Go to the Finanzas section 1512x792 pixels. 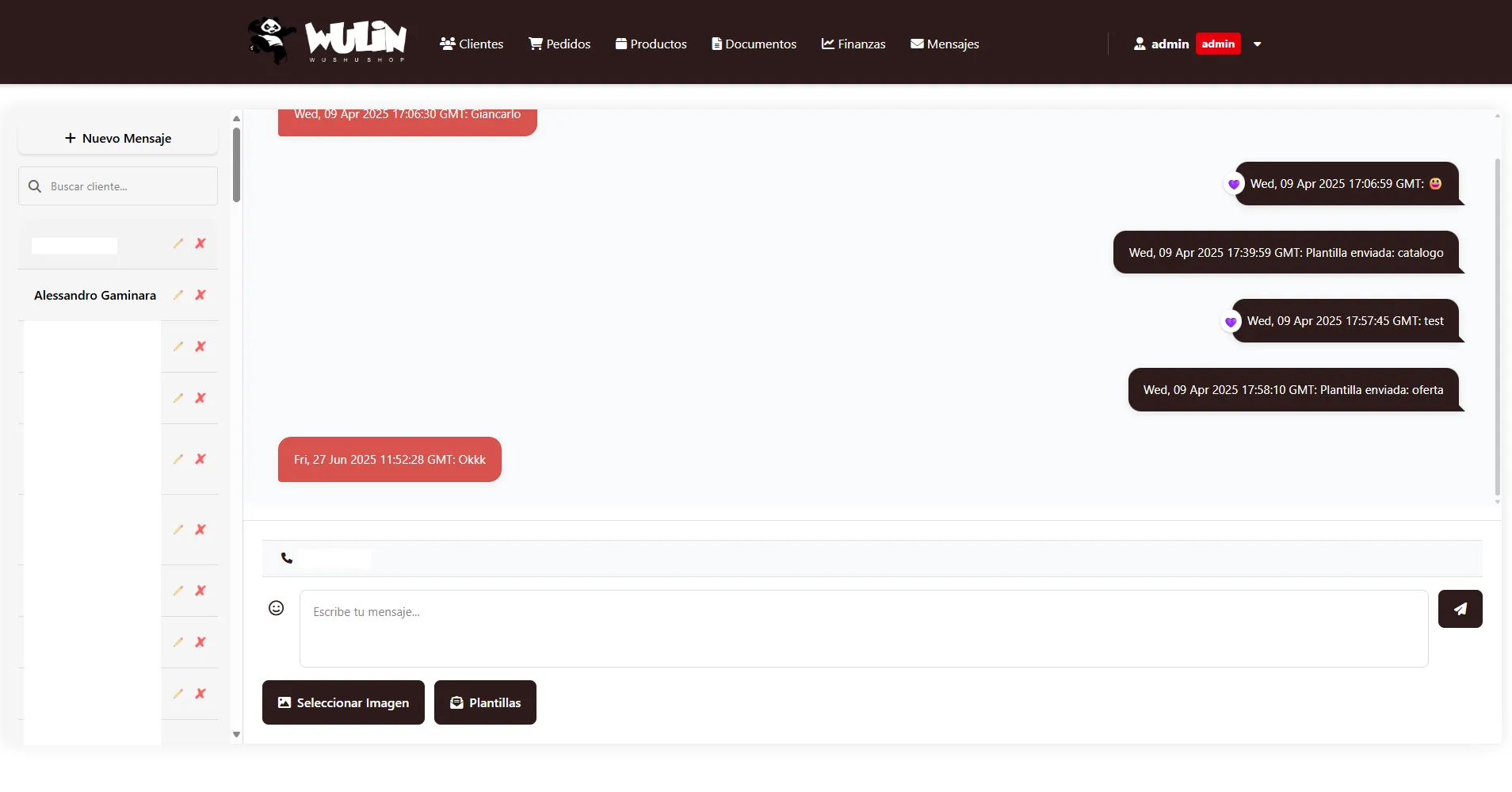pos(853,44)
